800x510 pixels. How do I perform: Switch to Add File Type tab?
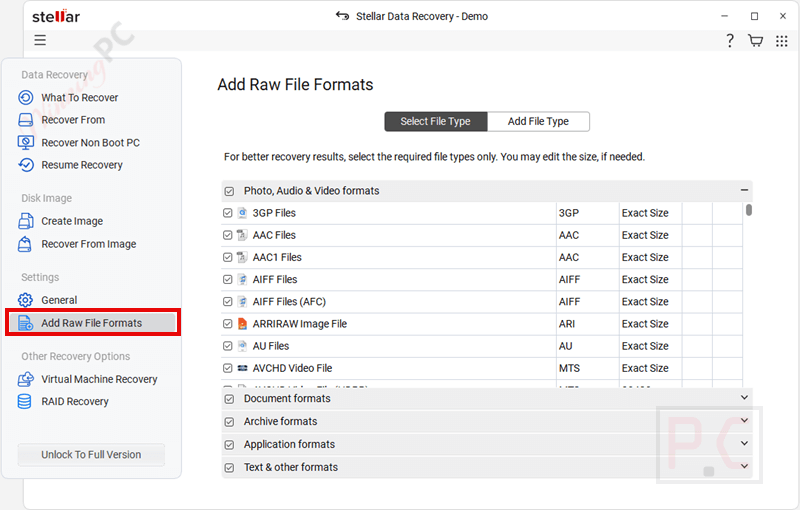pos(538,121)
